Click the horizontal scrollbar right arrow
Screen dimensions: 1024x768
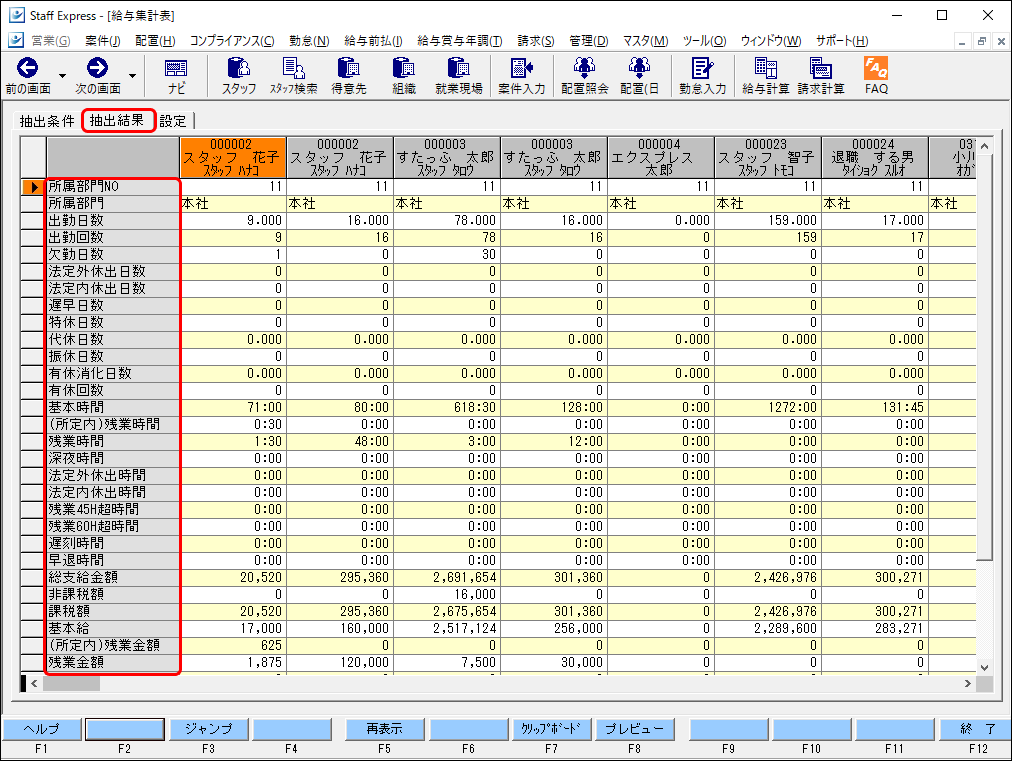pyautogui.click(x=968, y=683)
